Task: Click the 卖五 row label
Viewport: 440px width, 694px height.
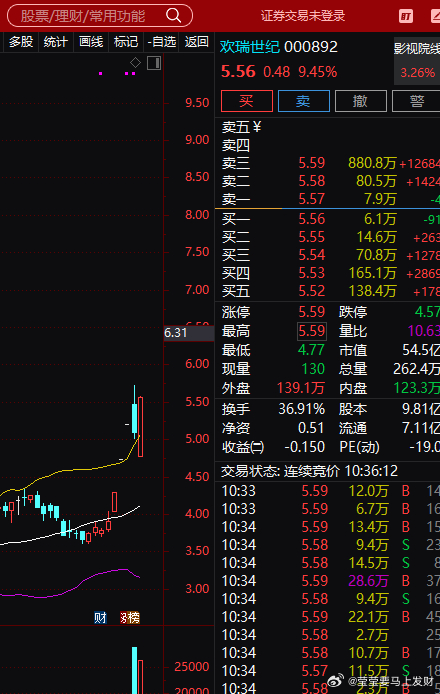Action: (235, 127)
